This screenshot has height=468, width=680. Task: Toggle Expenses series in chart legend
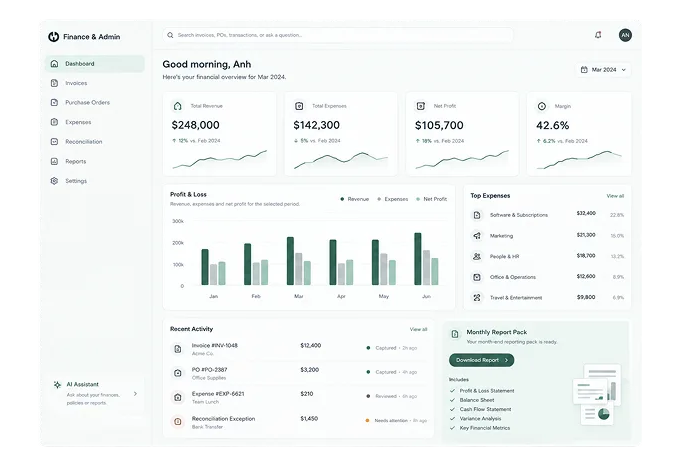click(392, 199)
